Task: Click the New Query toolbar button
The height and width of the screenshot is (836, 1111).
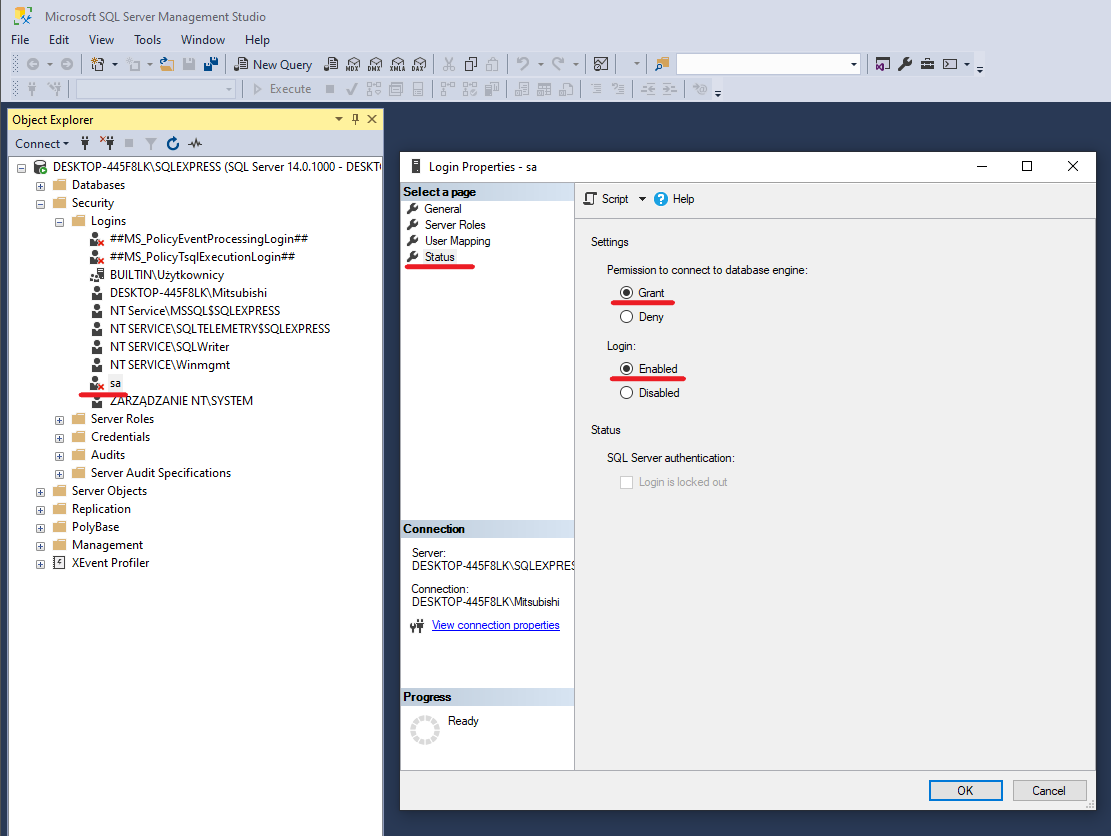Action: click(273, 64)
